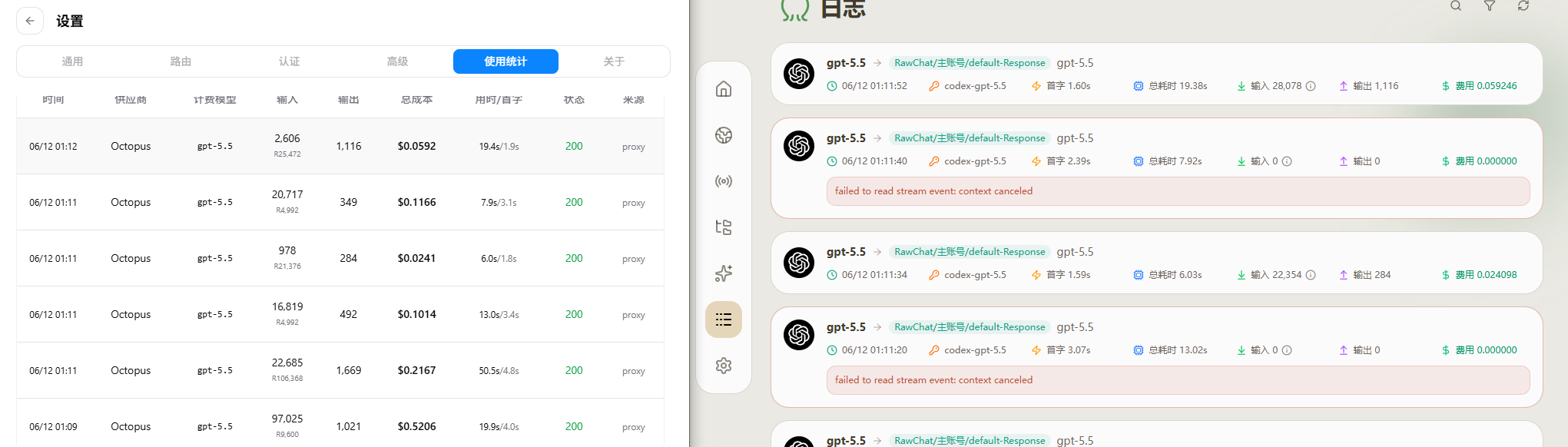The height and width of the screenshot is (447, 1568).
Task: Click the RawChat tag in the 01:11:52 log
Action: 970,63
